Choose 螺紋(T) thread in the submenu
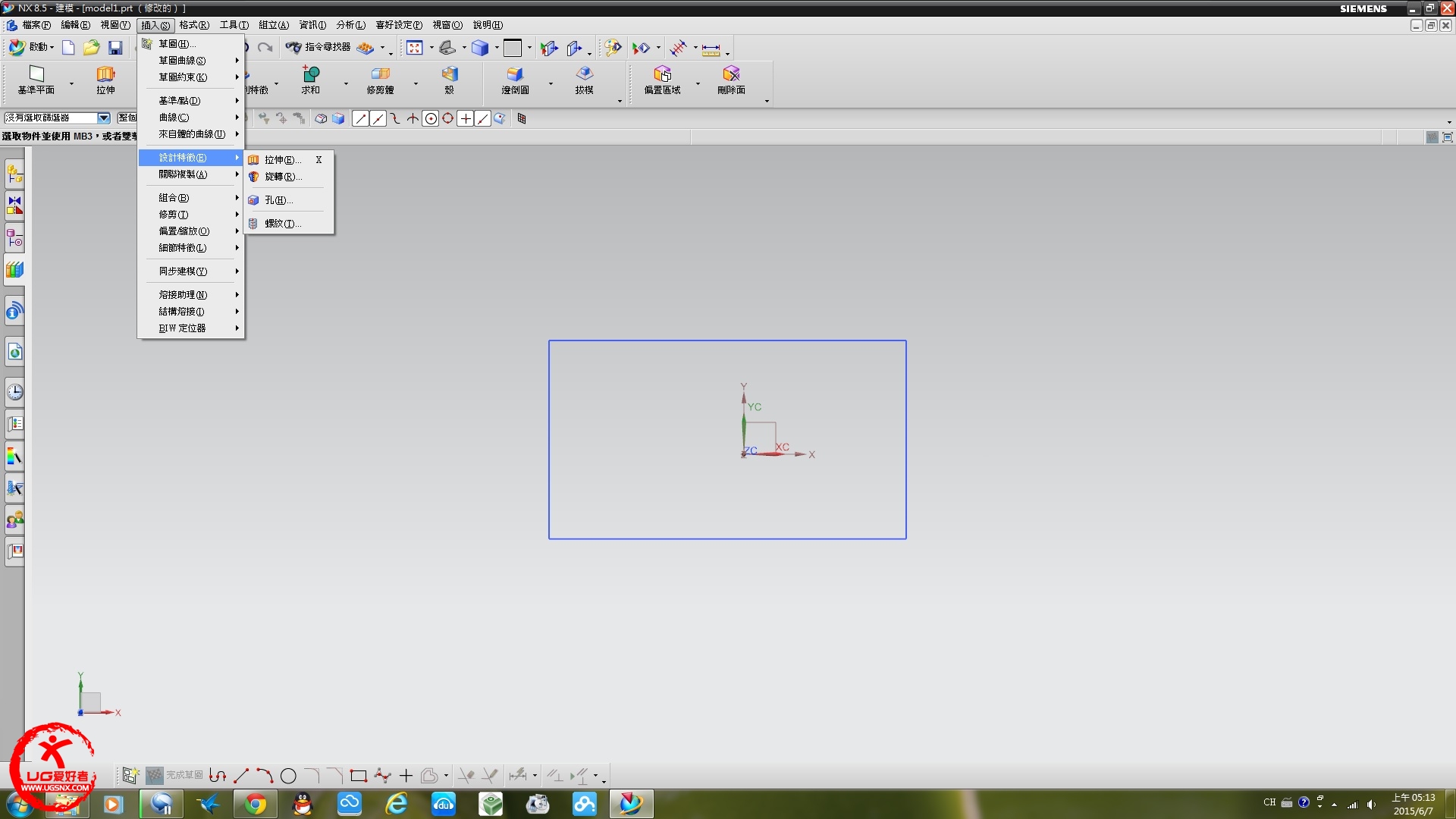Viewport: 1456px width, 819px height. (x=288, y=224)
